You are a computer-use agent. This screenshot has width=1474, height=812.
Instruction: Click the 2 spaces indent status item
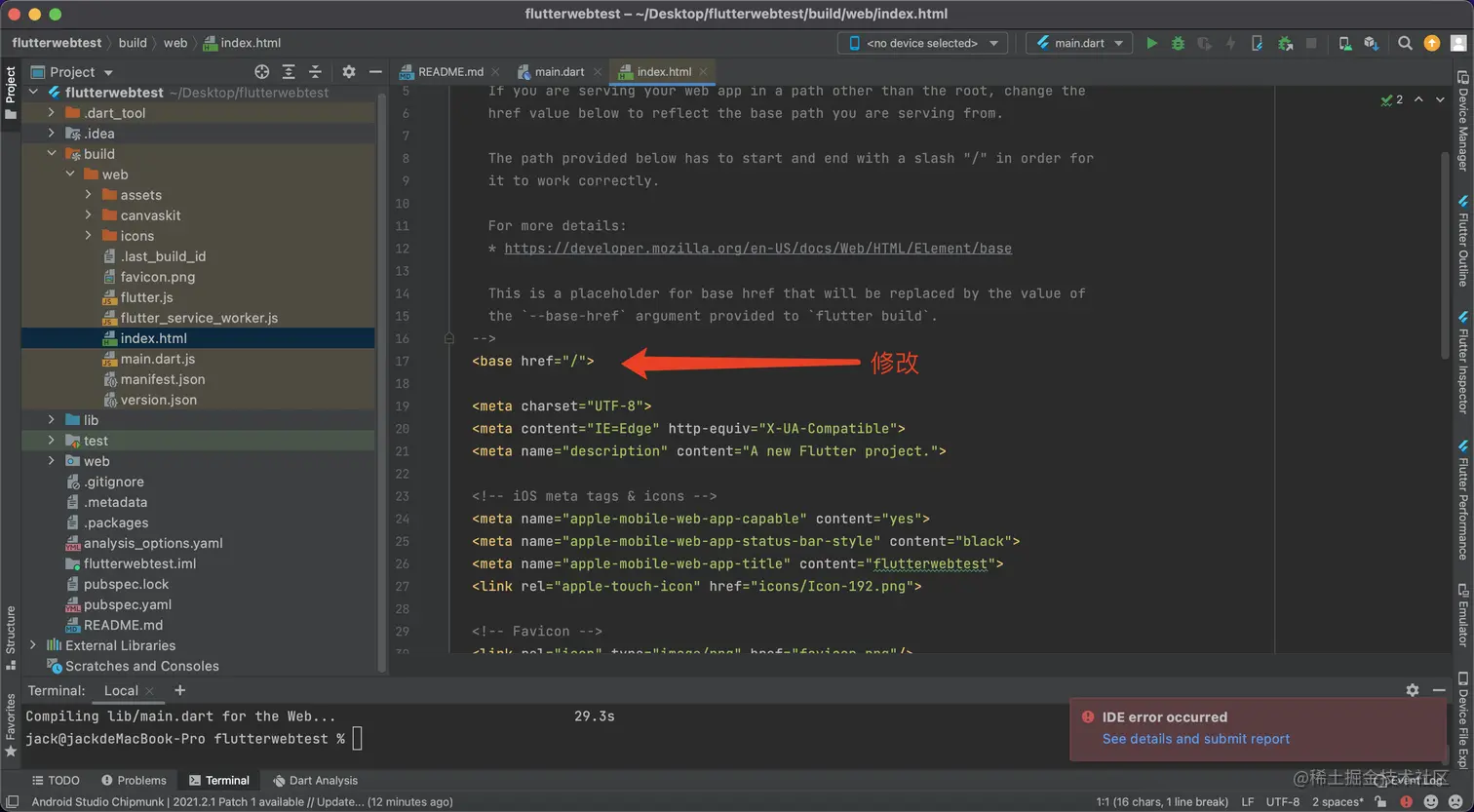(x=1338, y=802)
